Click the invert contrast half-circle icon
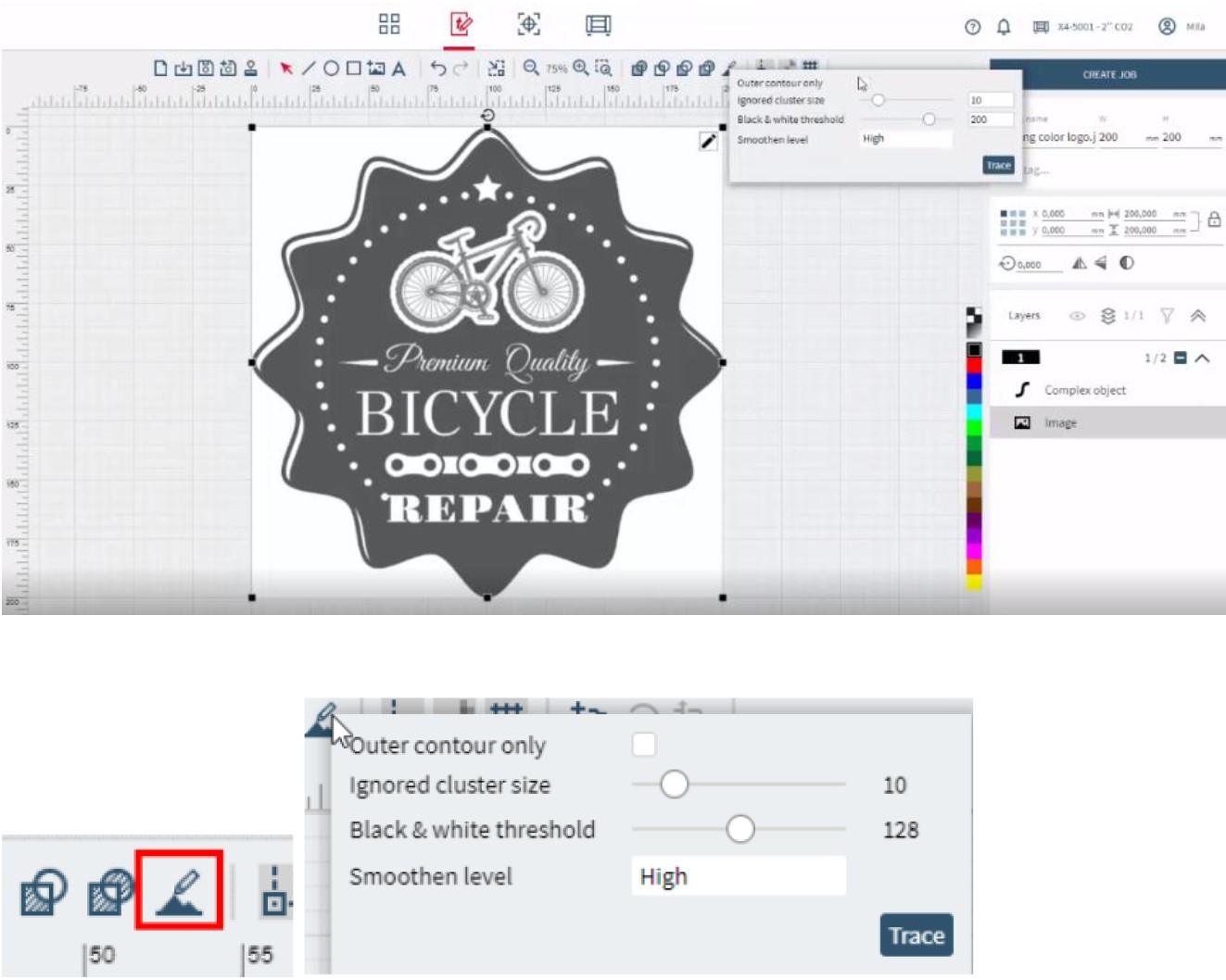 click(x=1127, y=263)
